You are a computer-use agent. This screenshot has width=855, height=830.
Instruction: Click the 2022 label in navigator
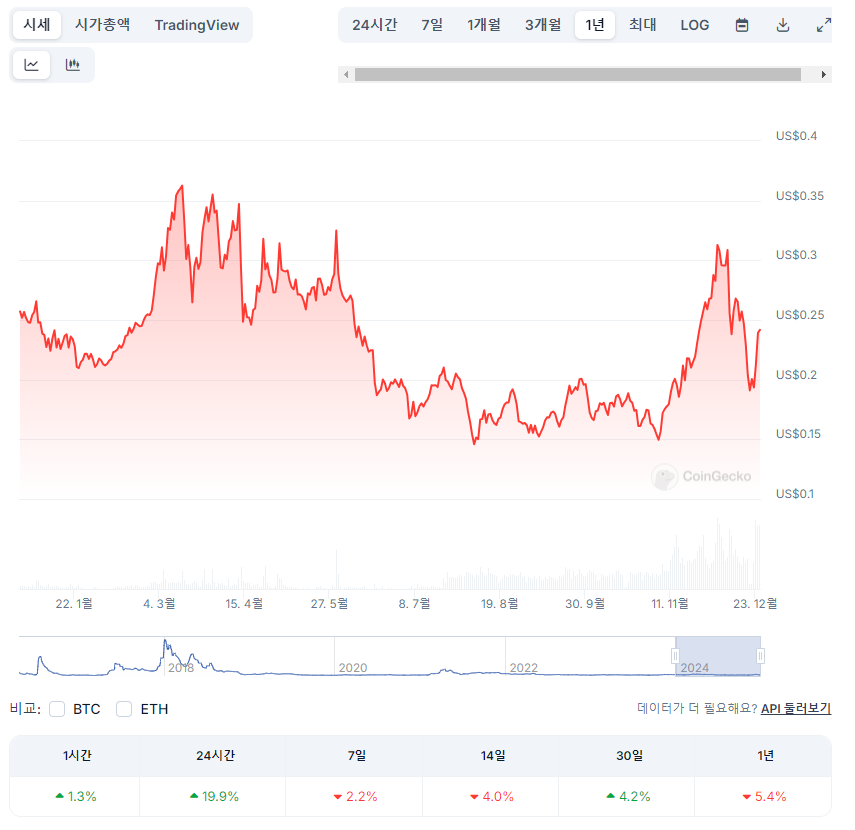click(x=523, y=668)
